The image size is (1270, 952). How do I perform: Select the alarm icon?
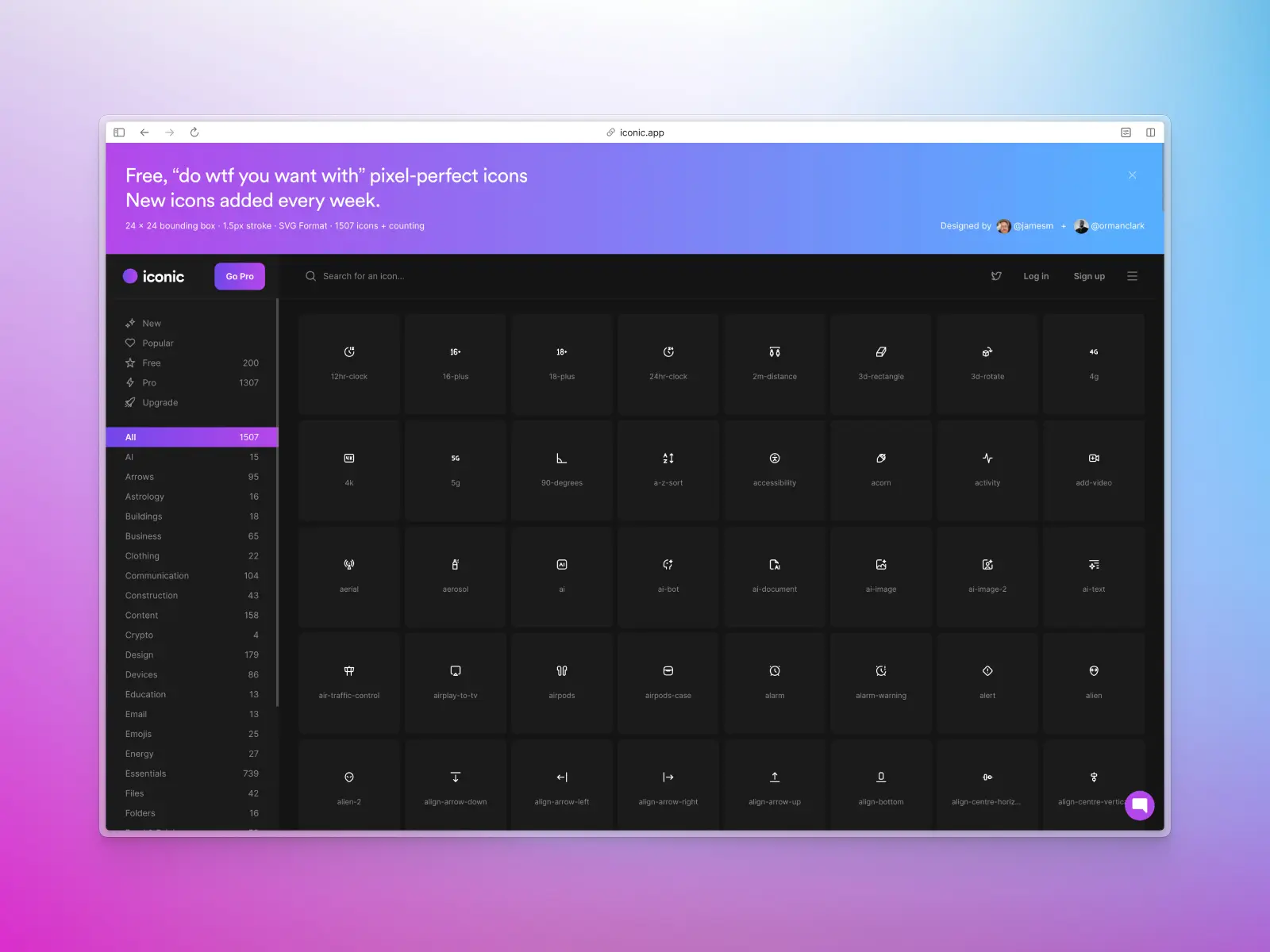pos(775,683)
